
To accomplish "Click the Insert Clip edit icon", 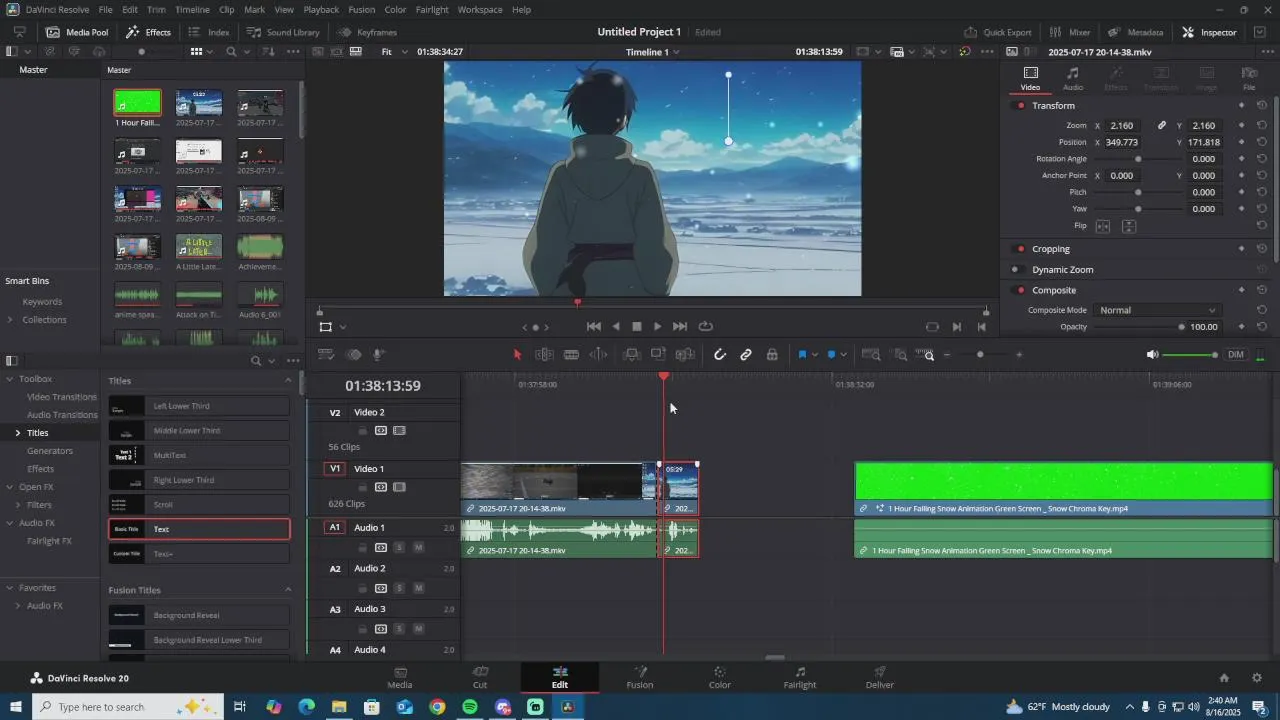I will 632,355.
